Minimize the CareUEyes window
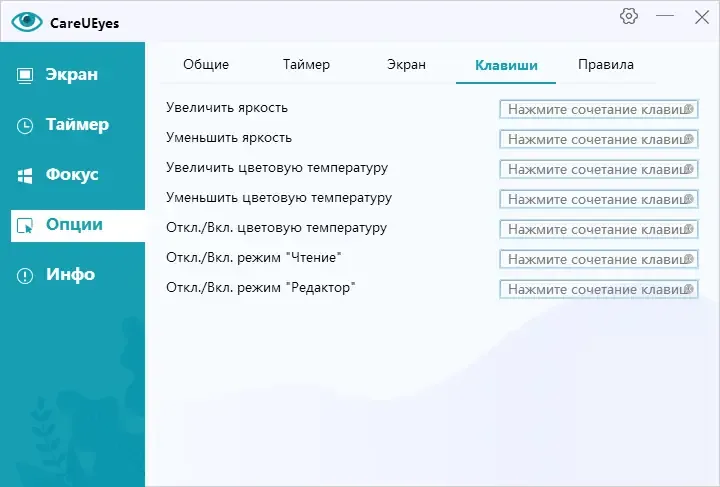The width and height of the screenshot is (720, 487). (x=664, y=16)
